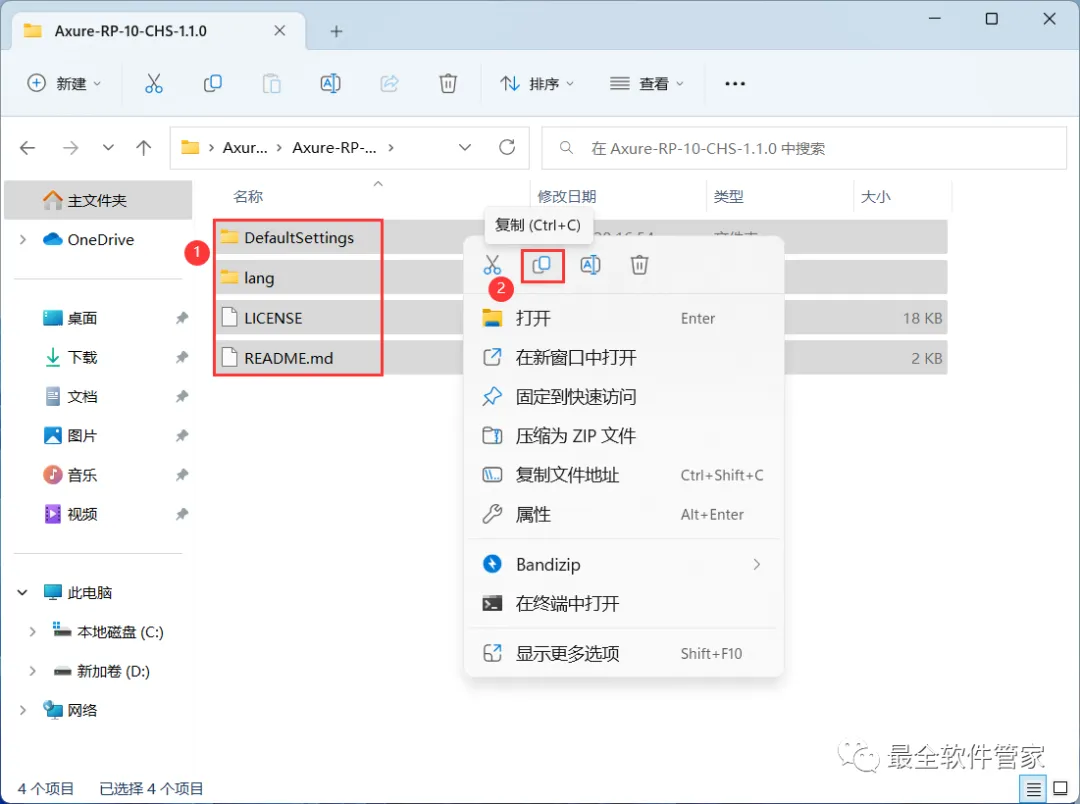
Task: Click the Paste icon in the top toolbar
Action: pos(271,84)
